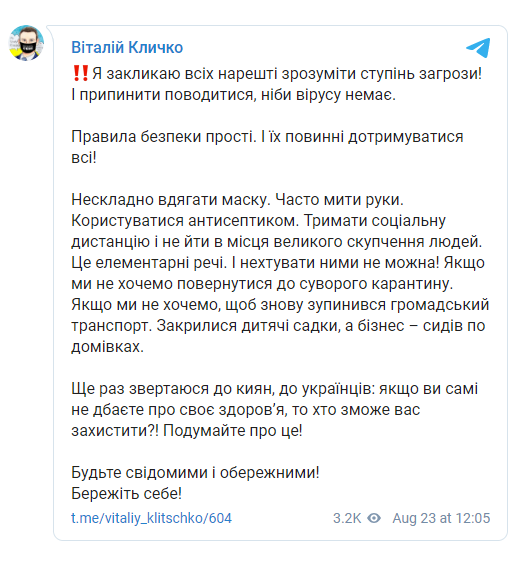Follow the t.me/vitaliy_klitschko/604 post link
Viewport: 526px width, 561px height.
coord(151,518)
